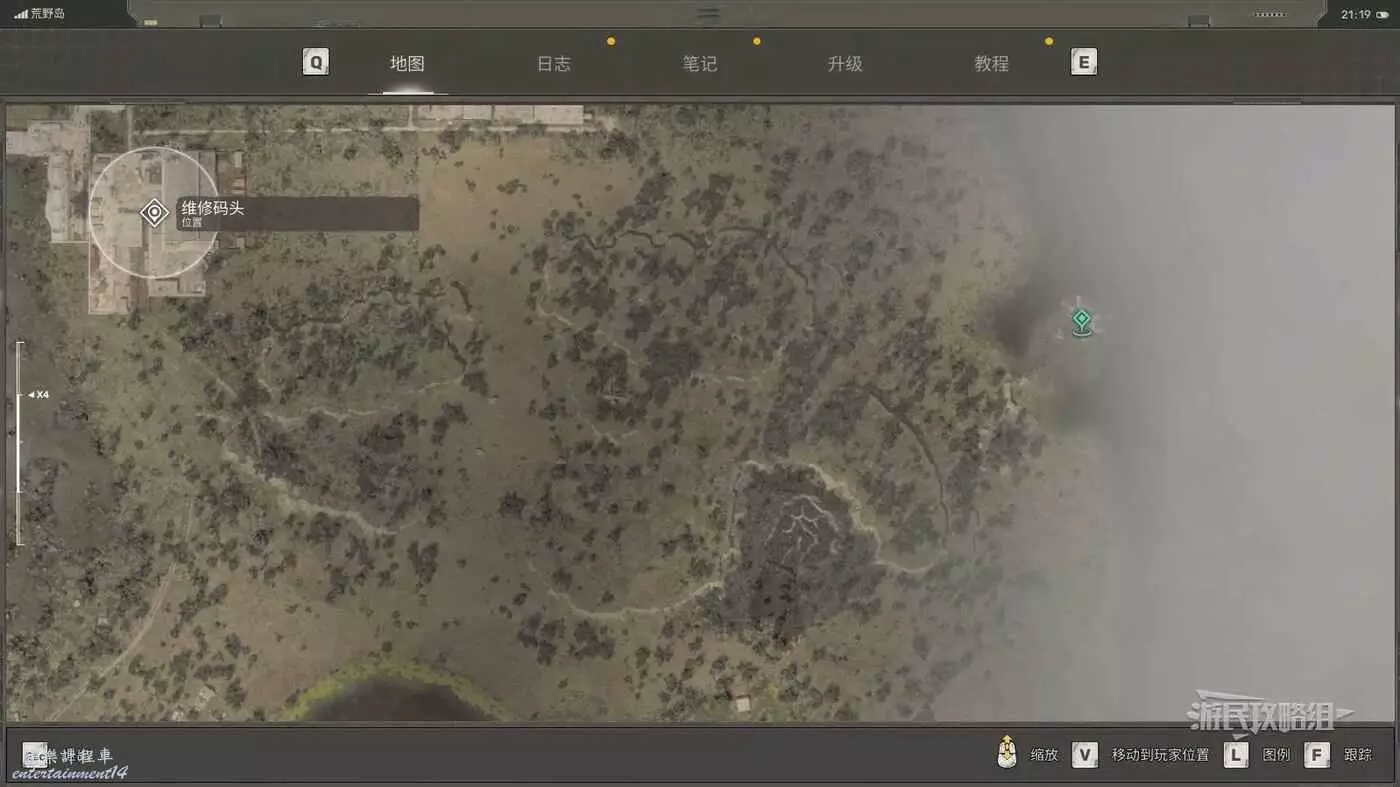Image resolution: width=1400 pixels, height=787 pixels.
Task: Click the 移动到玩家位置 label
Action: 1160,755
